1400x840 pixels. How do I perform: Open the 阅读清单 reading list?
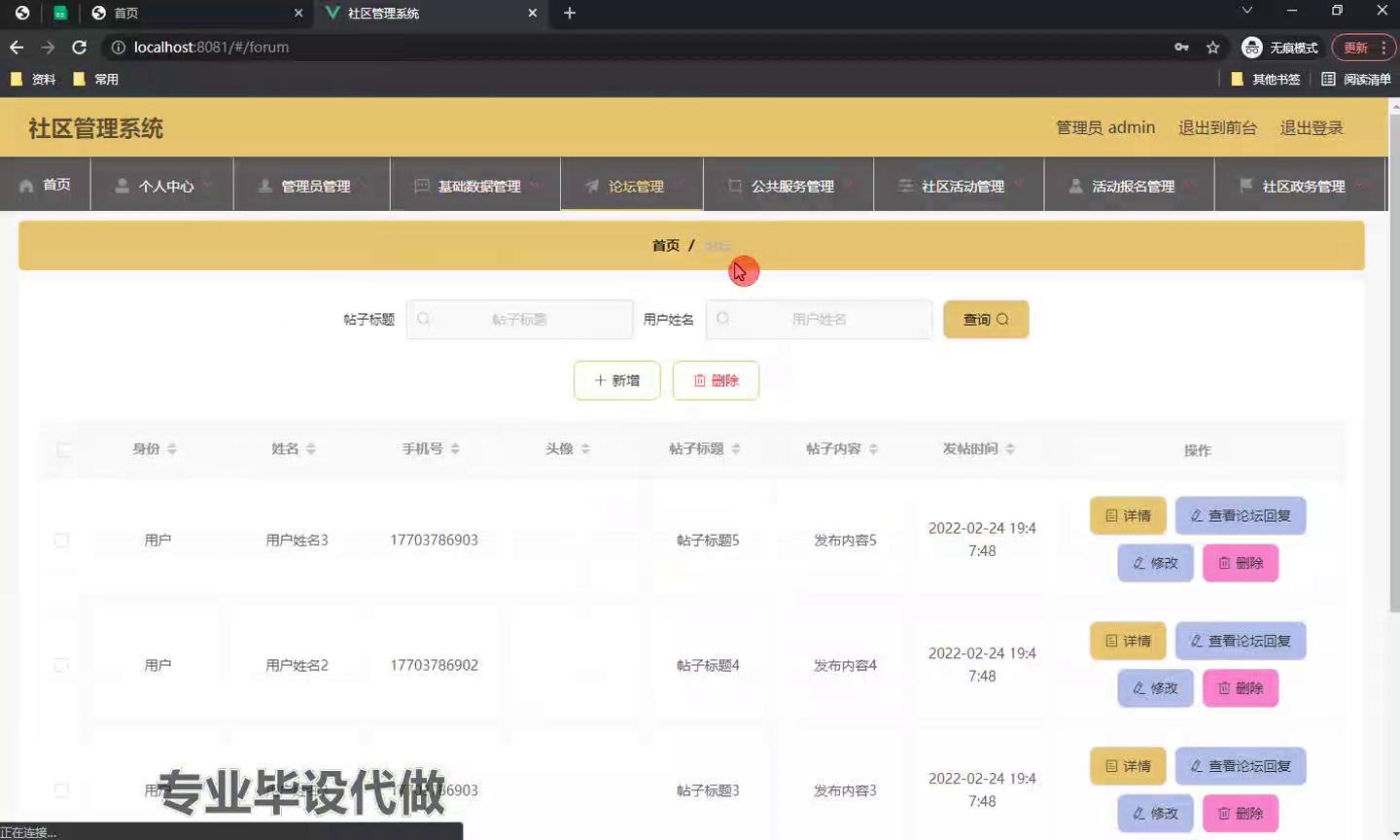[x=1356, y=79]
